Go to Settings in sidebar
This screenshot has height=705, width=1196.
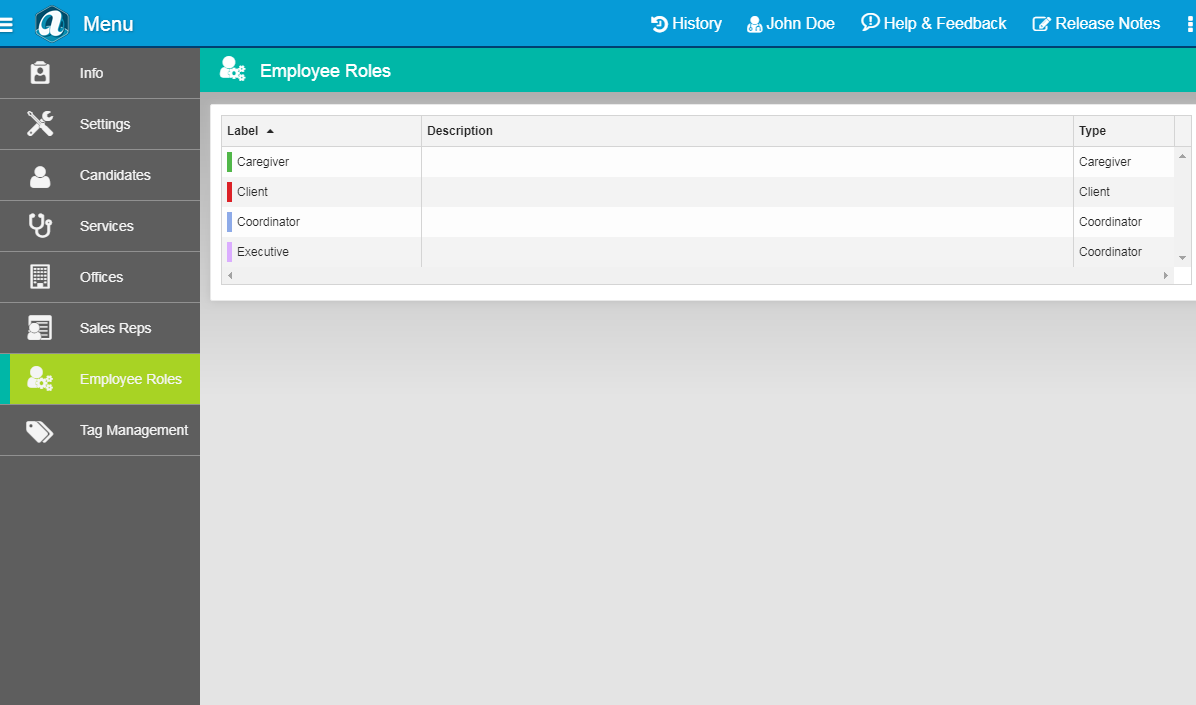click(x=100, y=124)
